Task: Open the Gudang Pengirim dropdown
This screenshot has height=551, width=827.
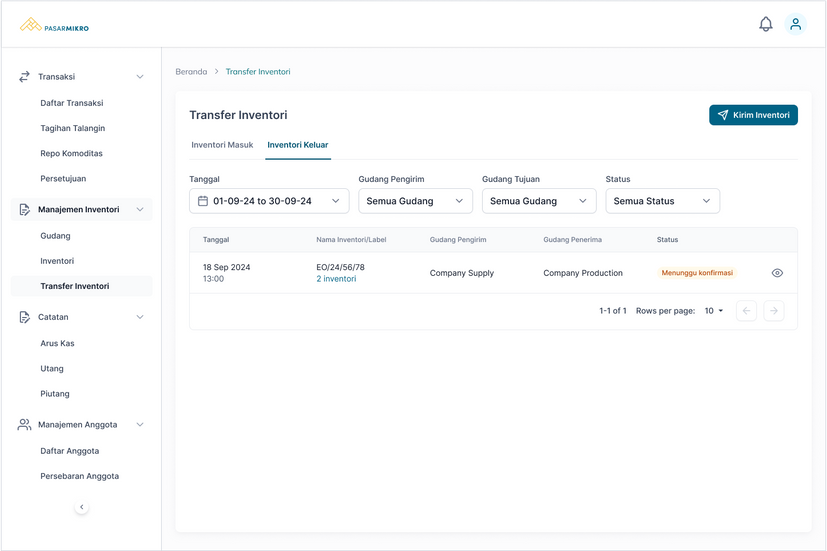Action: [x=415, y=201]
